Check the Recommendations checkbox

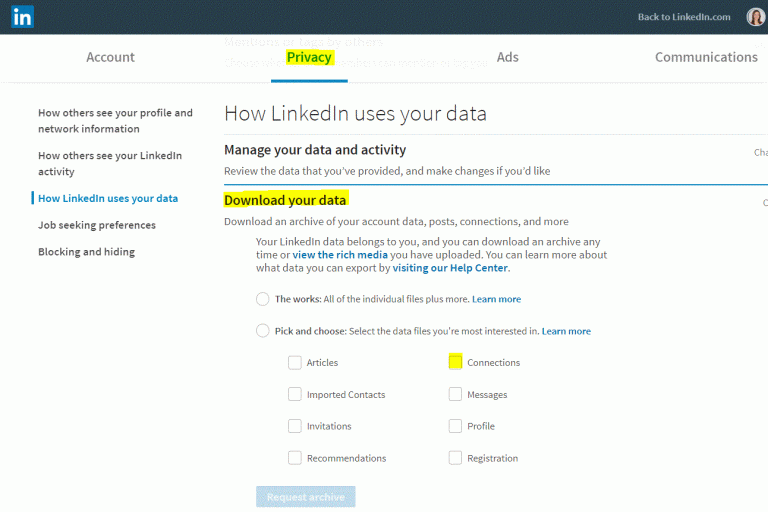point(295,458)
